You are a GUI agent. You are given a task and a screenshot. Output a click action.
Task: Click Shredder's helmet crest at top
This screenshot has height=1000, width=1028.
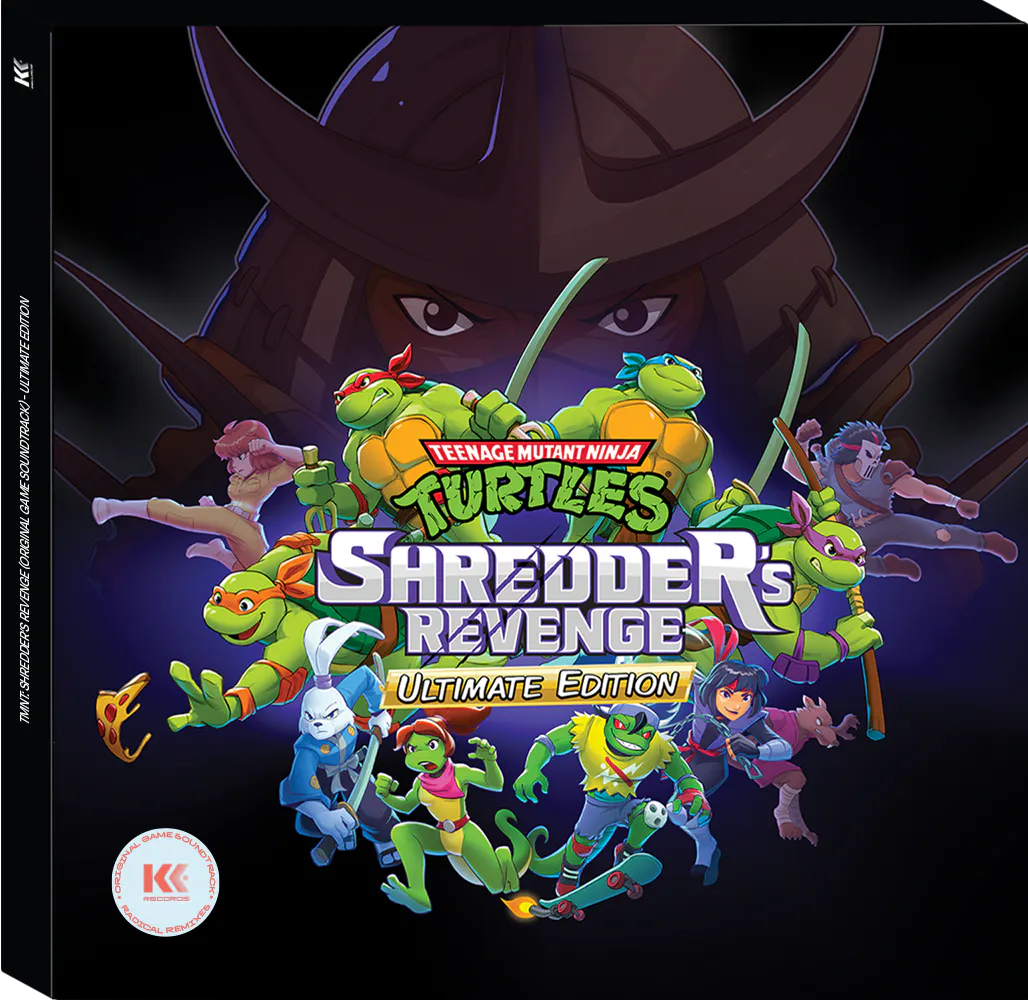[538, 141]
